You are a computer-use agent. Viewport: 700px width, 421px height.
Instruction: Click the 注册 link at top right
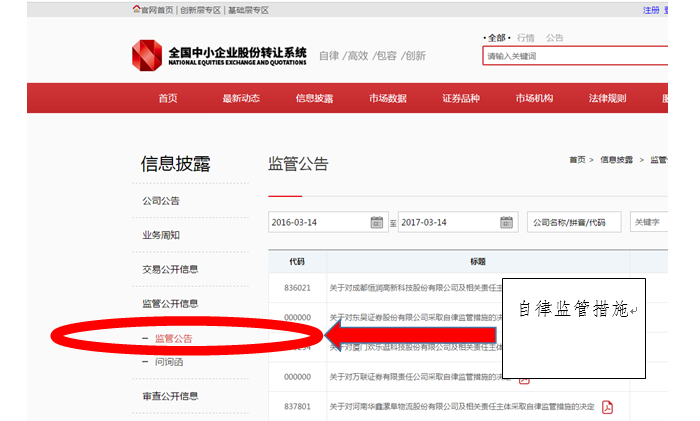(651, 10)
